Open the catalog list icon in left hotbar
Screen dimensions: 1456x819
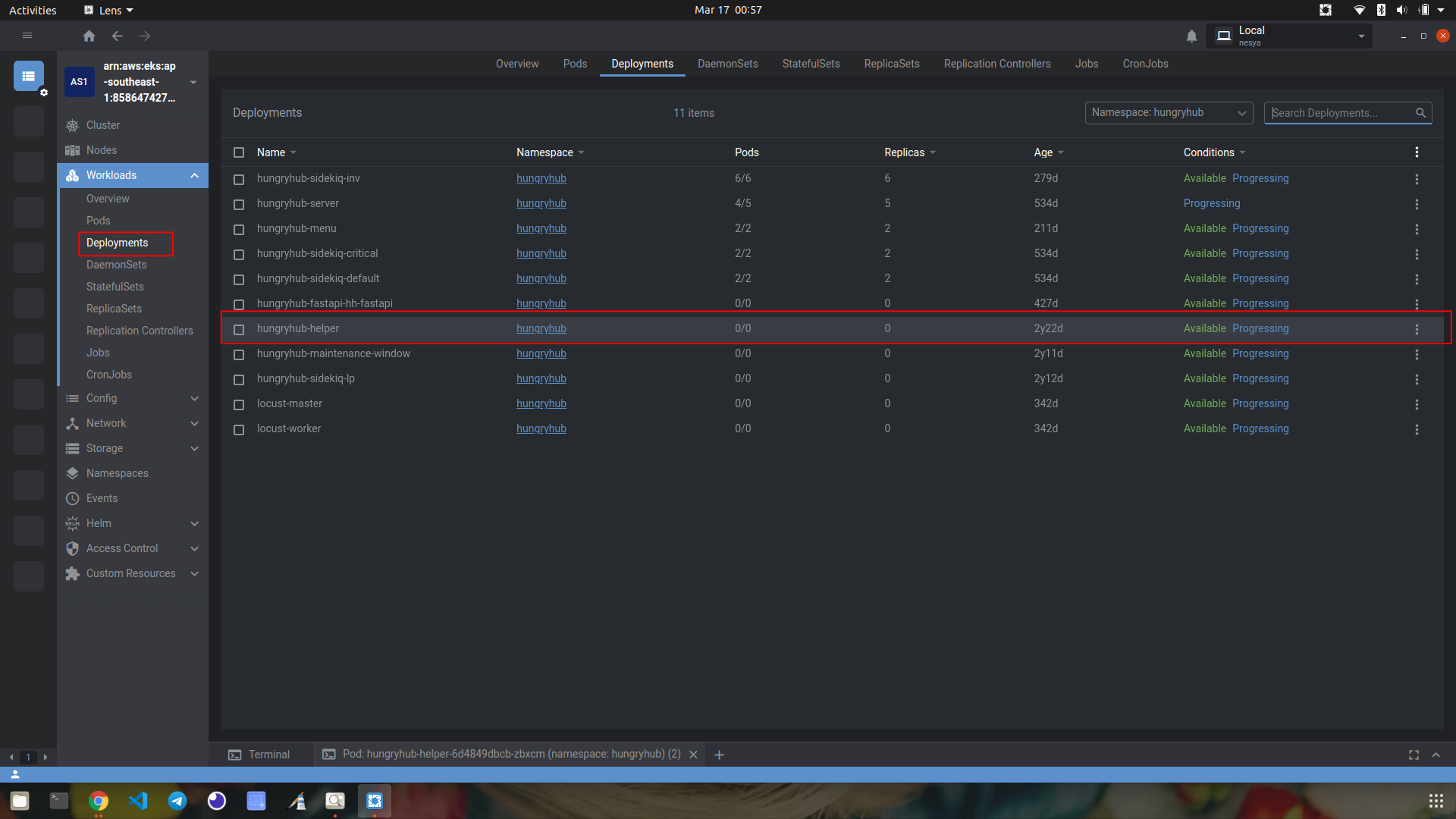pos(29,76)
